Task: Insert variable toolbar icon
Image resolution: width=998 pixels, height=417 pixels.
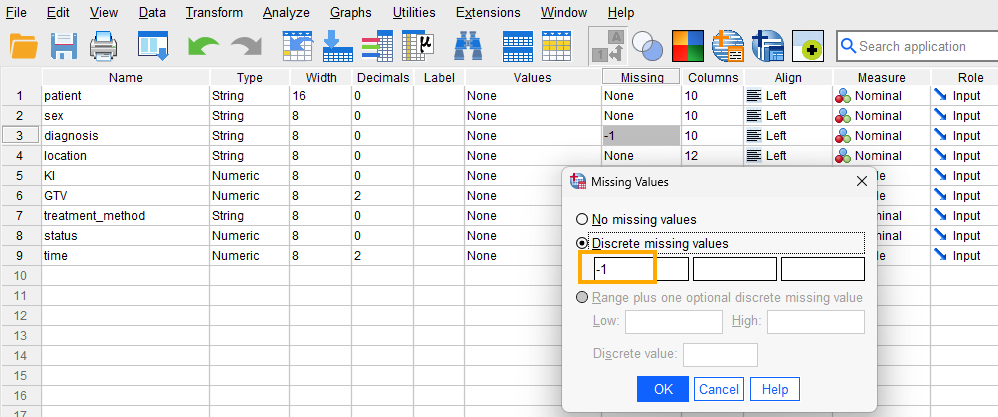Action: point(557,46)
